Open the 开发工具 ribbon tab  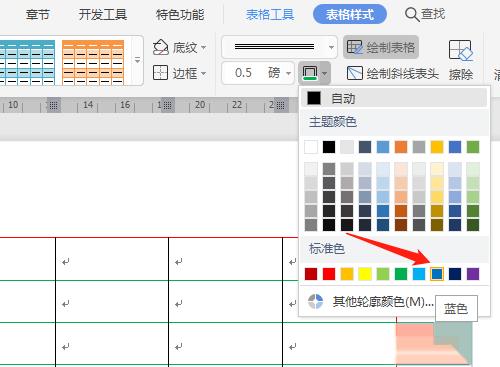point(103,15)
